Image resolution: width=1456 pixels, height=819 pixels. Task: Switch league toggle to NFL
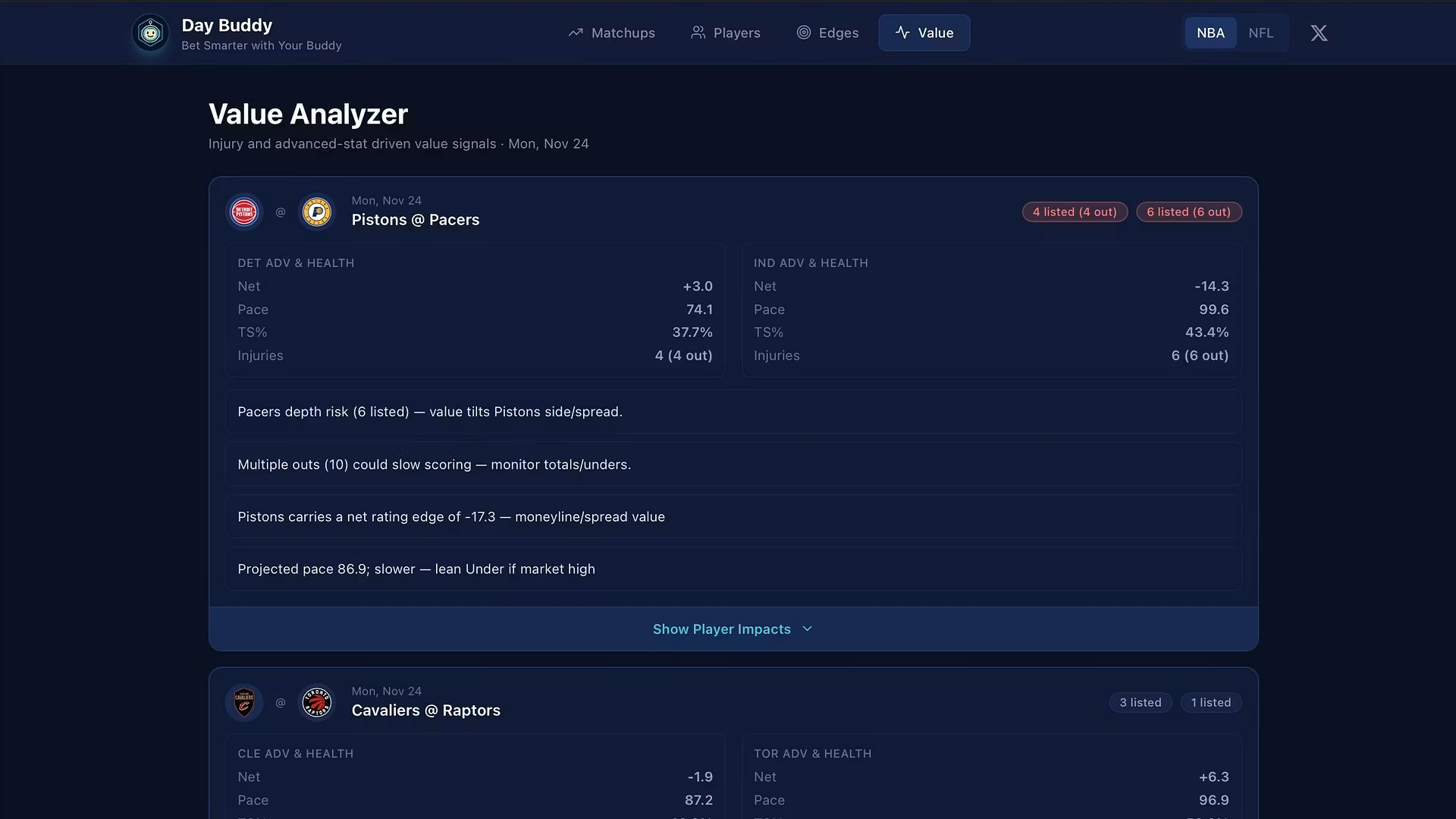[1260, 33]
